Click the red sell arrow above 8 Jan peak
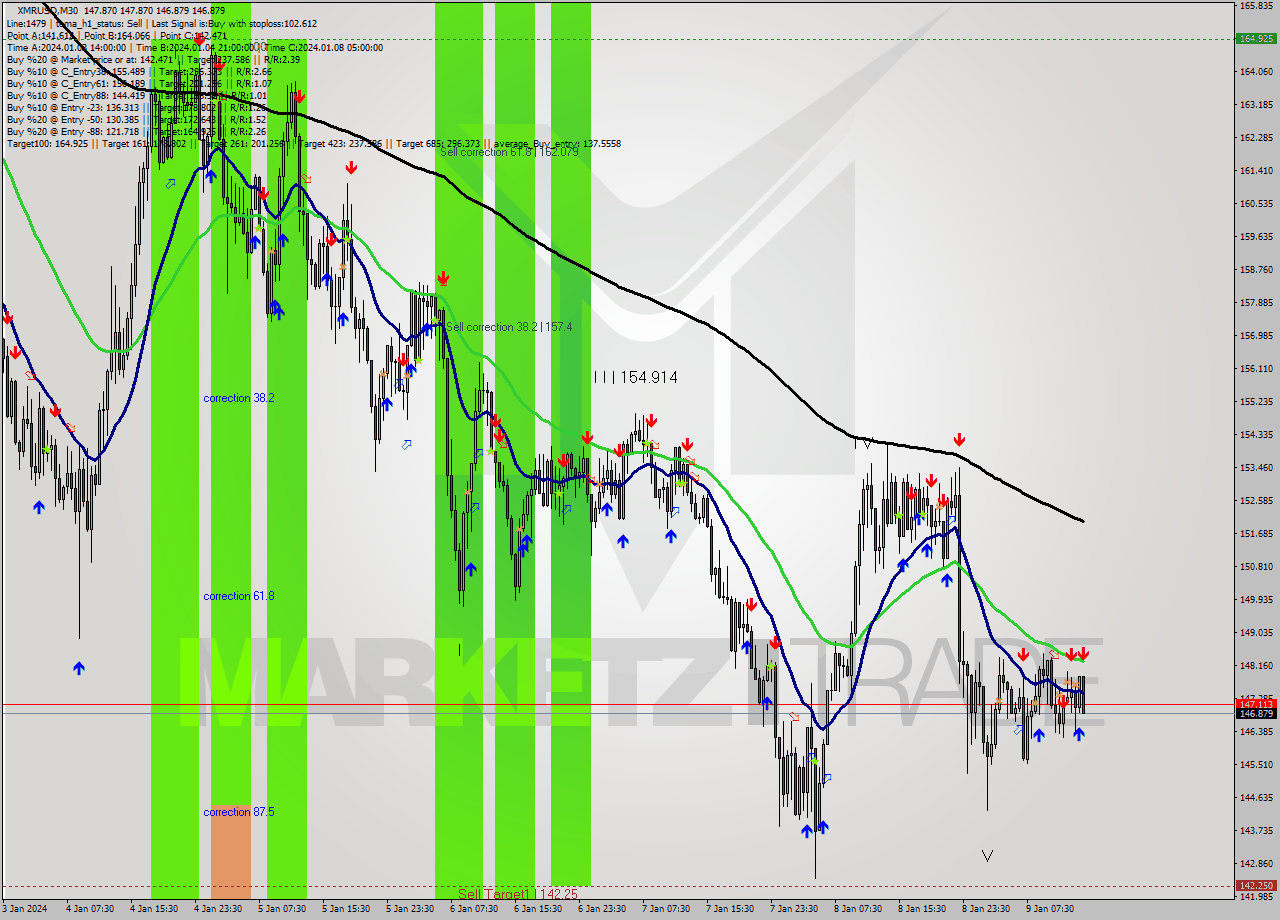 pos(959,440)
